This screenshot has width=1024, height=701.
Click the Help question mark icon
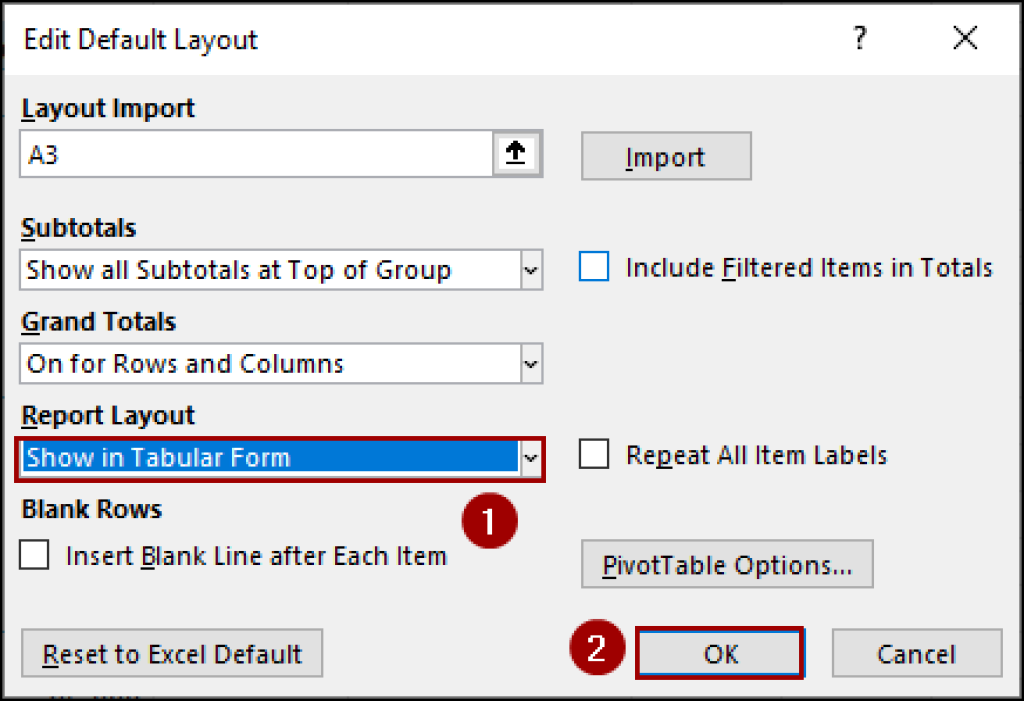(x=860, y=38)
